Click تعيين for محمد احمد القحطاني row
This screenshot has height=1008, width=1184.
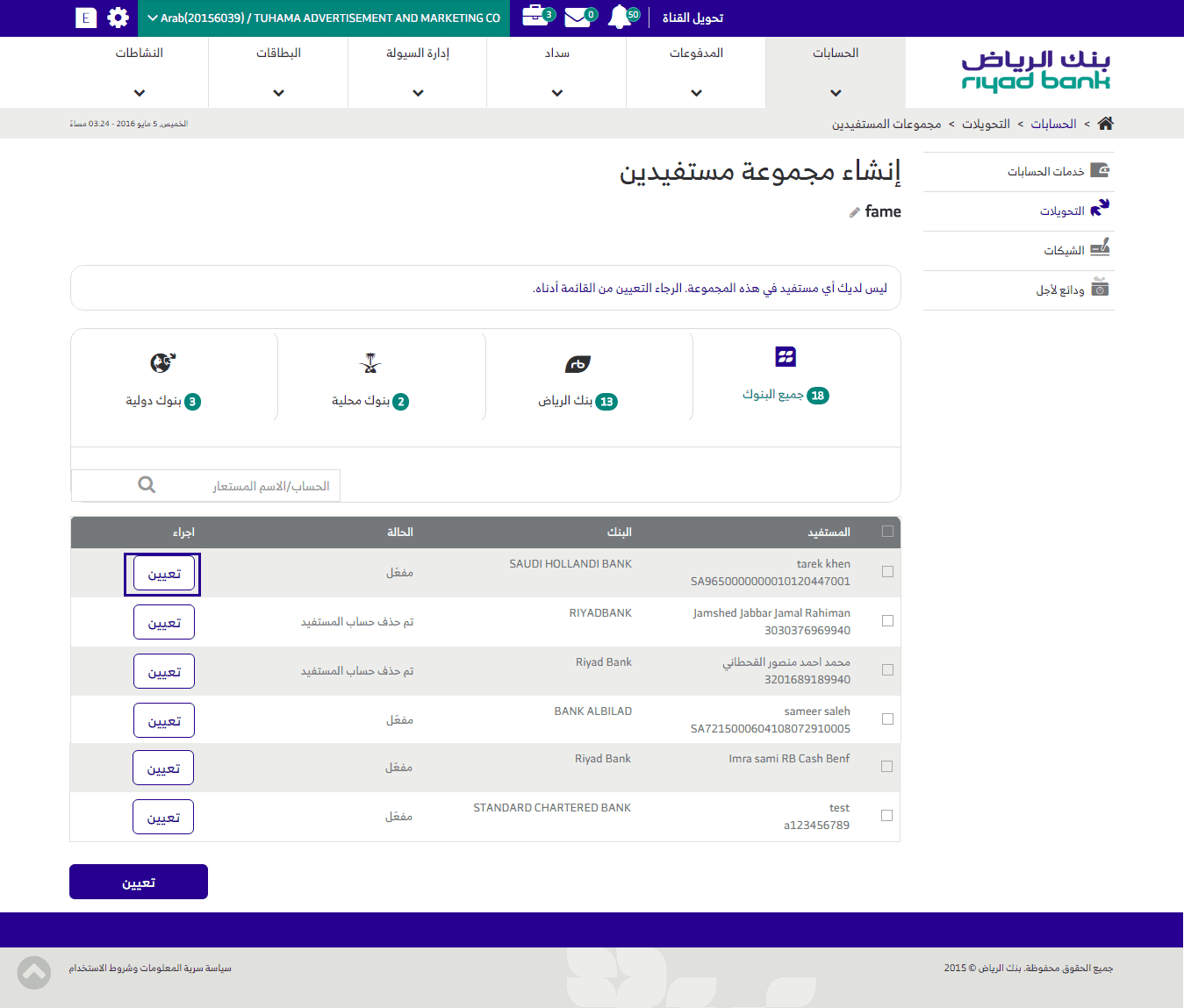tap(164, 672)
